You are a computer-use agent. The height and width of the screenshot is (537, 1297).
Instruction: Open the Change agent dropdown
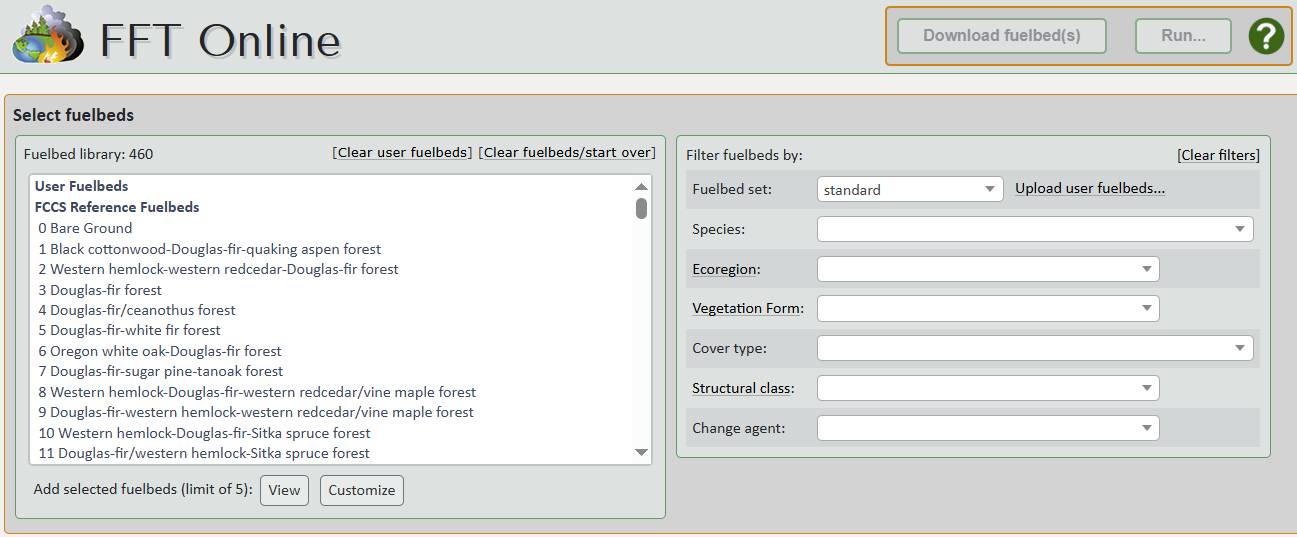(987, 428)
